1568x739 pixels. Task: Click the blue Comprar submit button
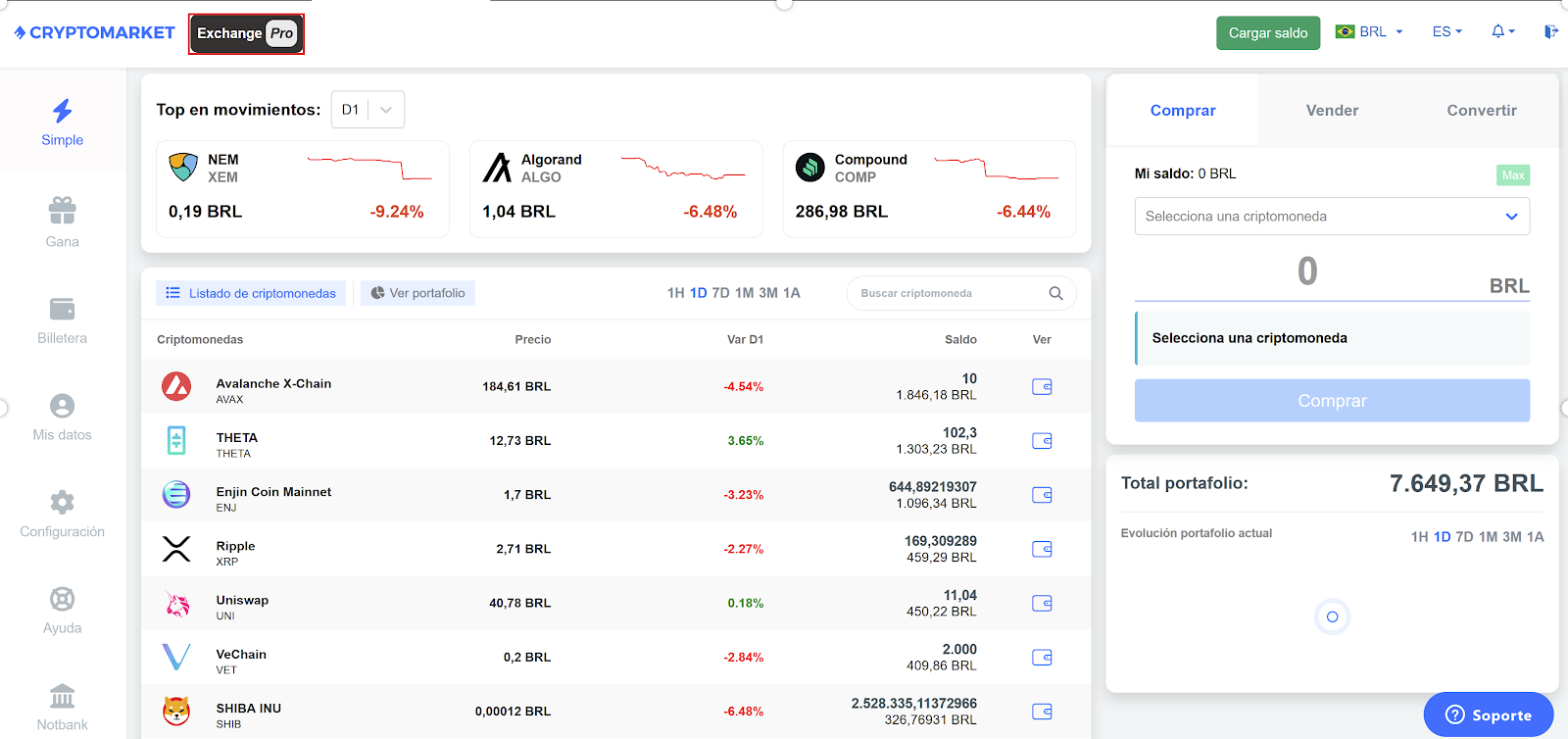click(x=1332, y=401)
